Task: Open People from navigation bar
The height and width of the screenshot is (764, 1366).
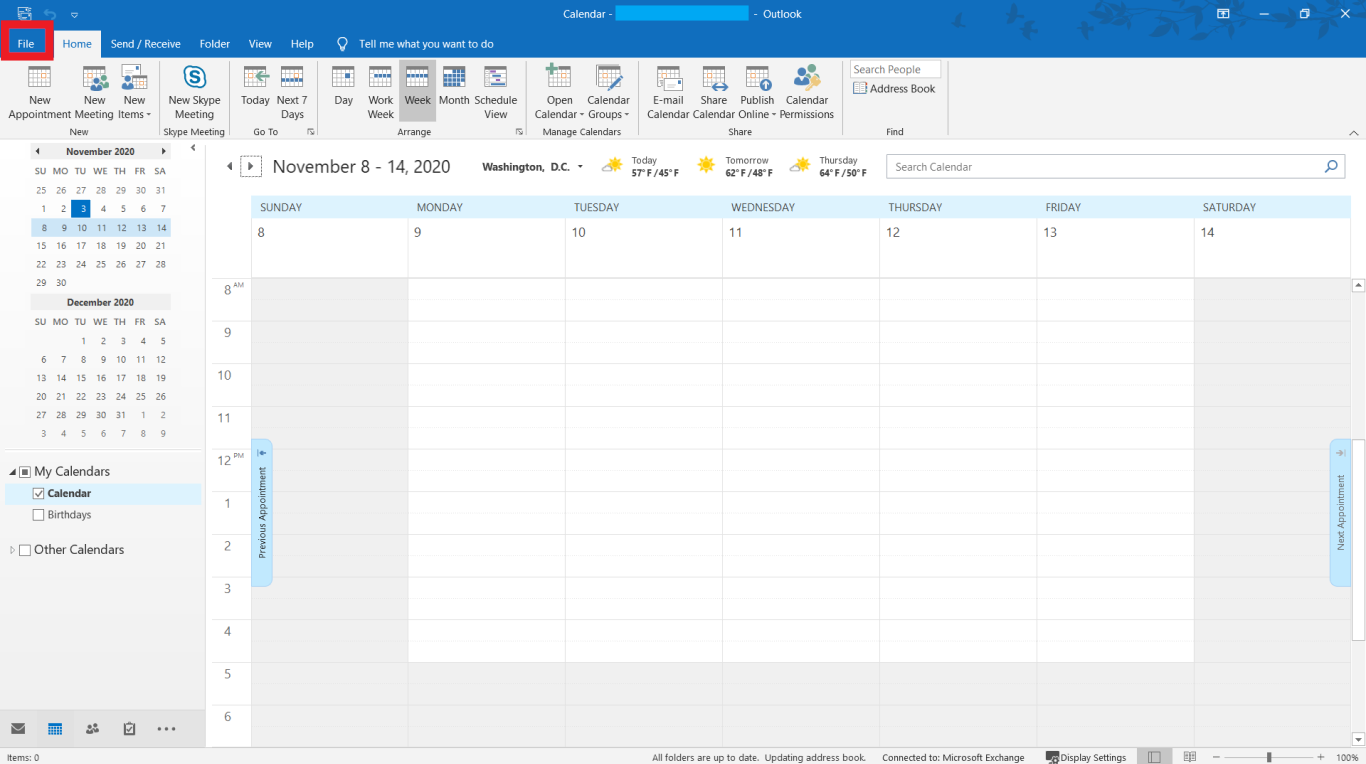Action: [x=92, y=729]
